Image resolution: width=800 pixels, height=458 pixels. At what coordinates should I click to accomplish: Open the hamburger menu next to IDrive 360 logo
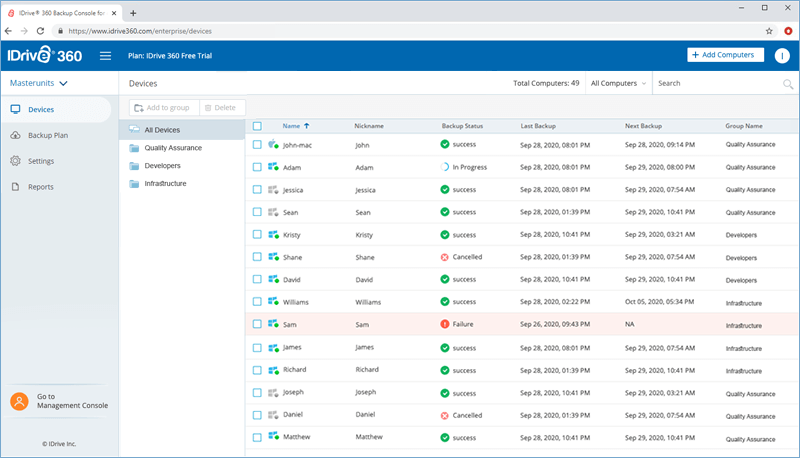[105, 56]
